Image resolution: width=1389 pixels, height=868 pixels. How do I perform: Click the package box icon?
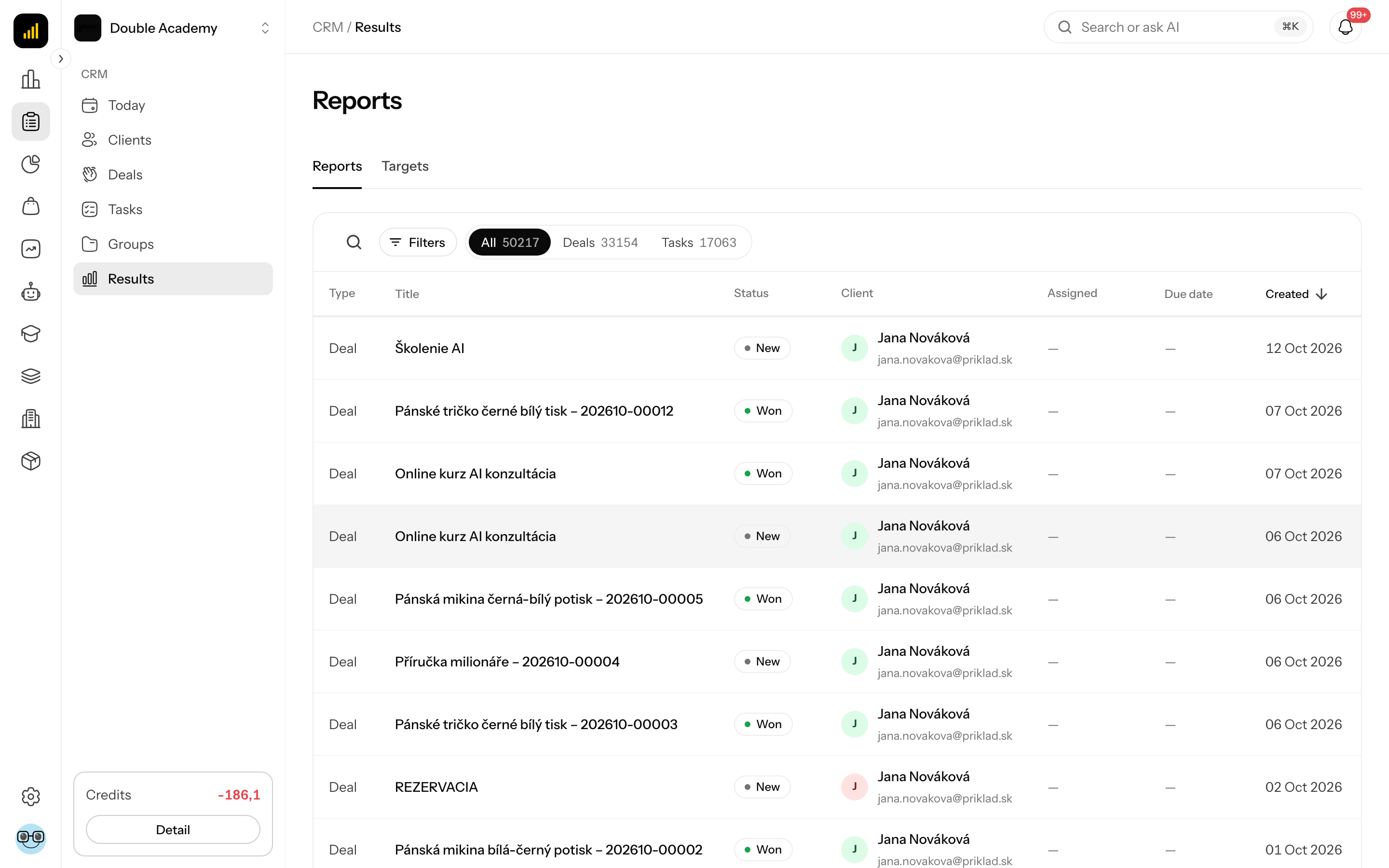[x=30, y=461]
